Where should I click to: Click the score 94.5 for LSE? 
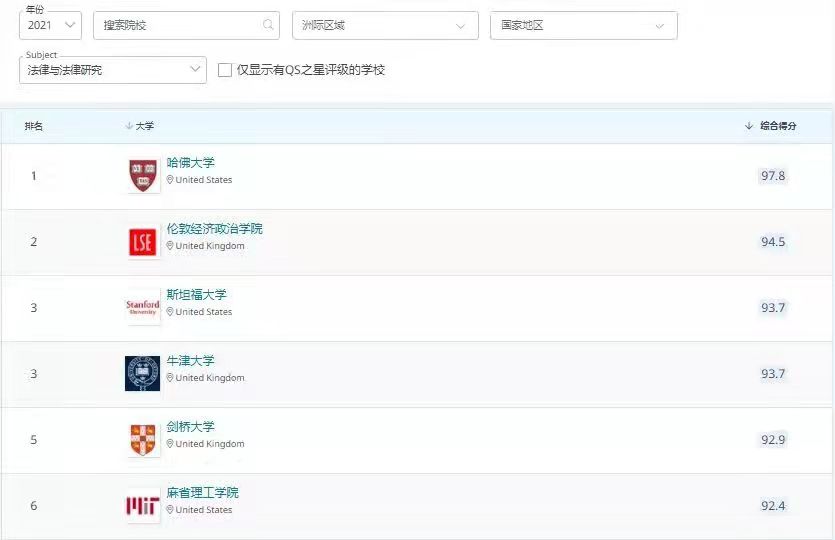773,242
